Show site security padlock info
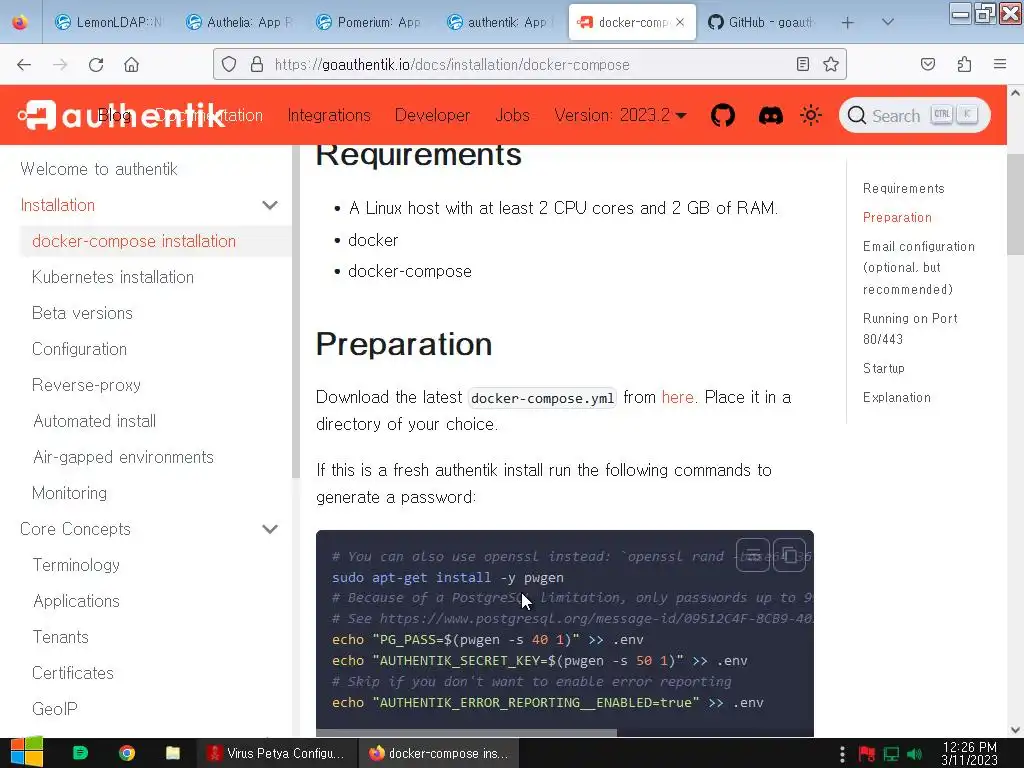Viewport: 1024px width, 768px height. (257, 64)
